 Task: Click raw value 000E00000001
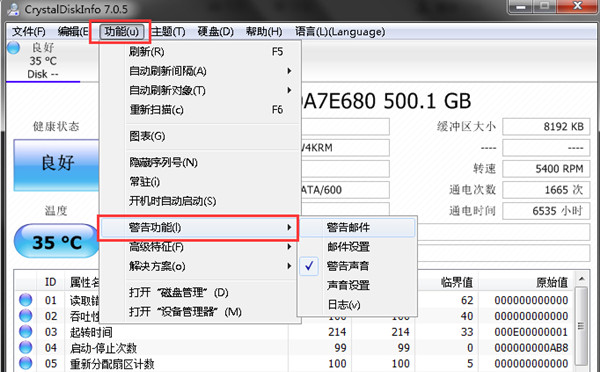tap(531, 332)
